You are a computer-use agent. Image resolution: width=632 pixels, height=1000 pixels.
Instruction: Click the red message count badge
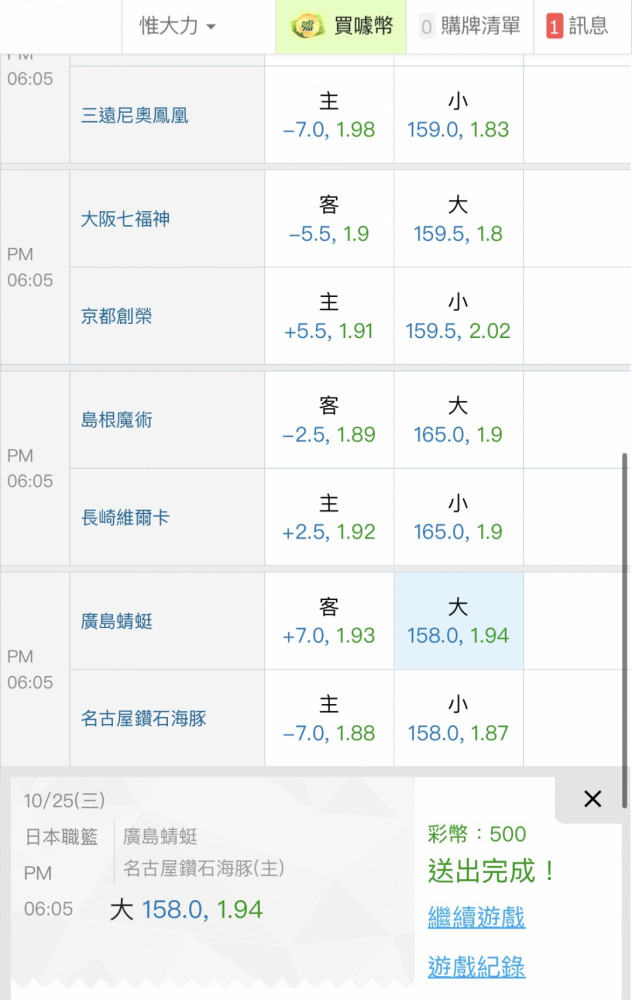pyautogui.click(x=554, y=26)
